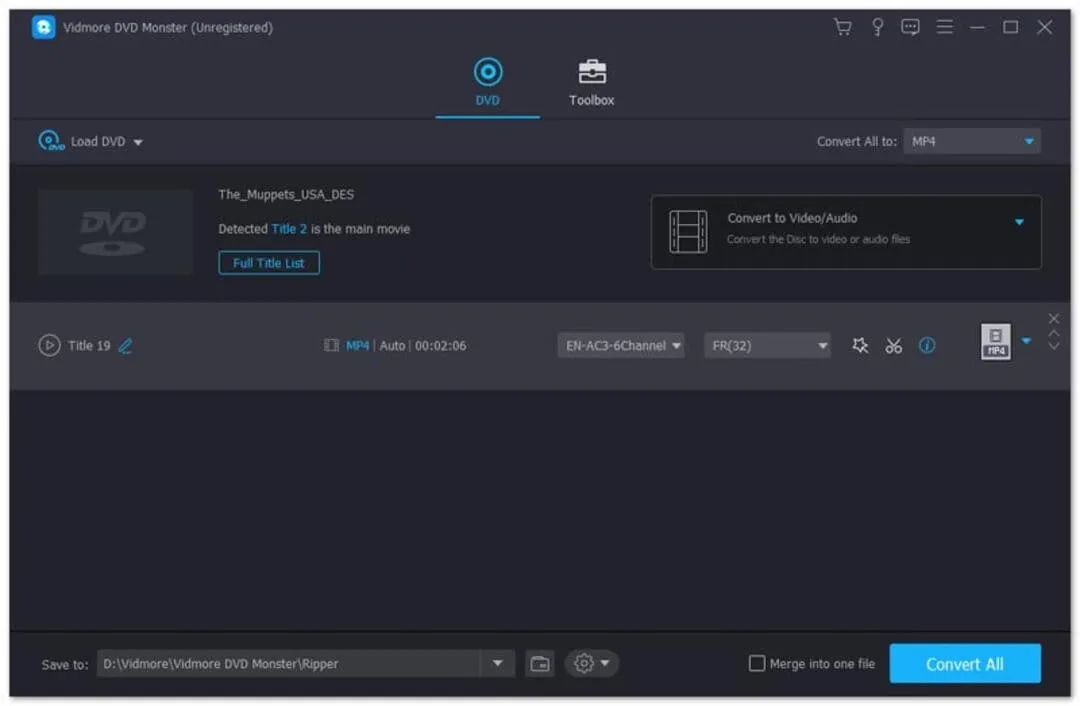
Task: Click the info icon for media details
Action: click(x=927, y=345)
